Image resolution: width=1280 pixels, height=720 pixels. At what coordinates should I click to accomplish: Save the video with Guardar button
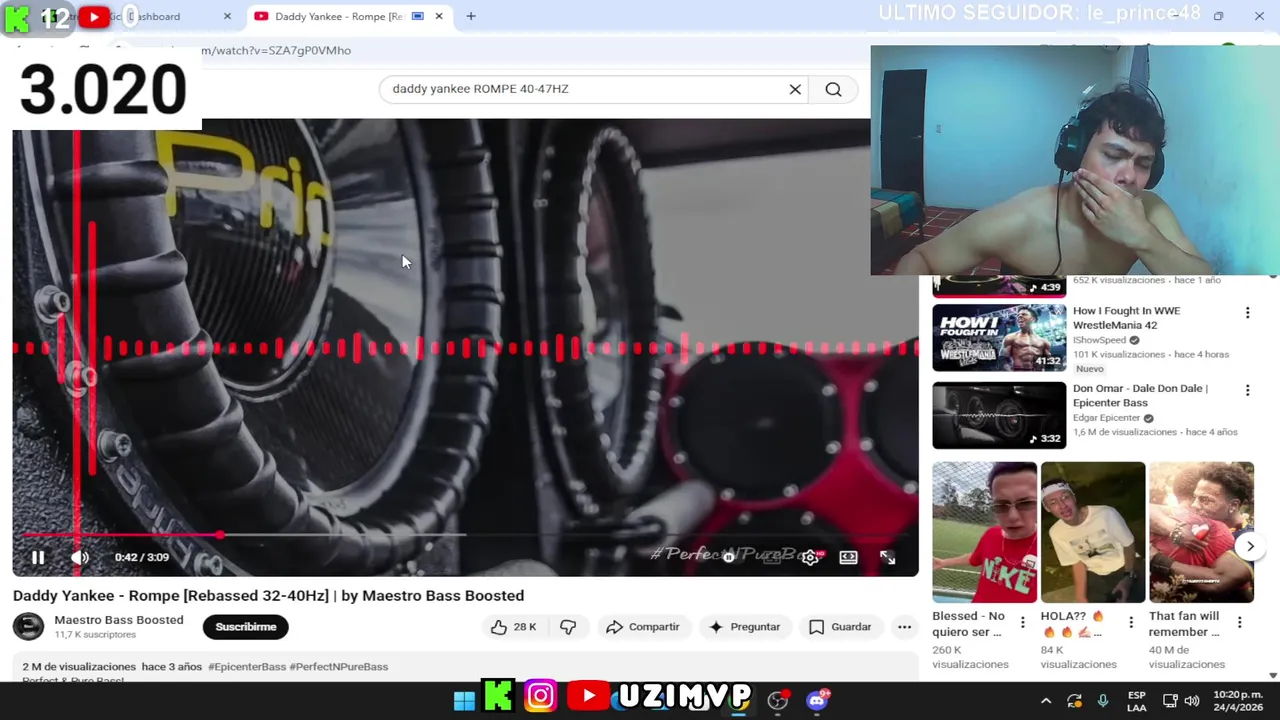tap(840, 627)
